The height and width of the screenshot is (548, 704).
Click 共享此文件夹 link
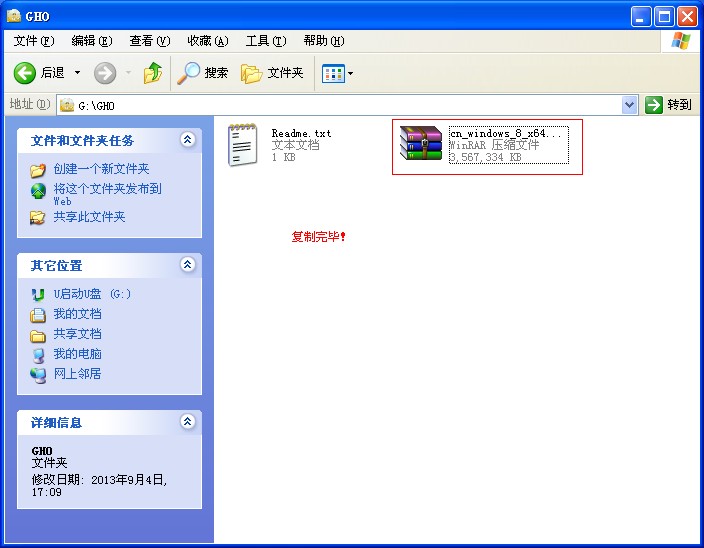[89, 217]
